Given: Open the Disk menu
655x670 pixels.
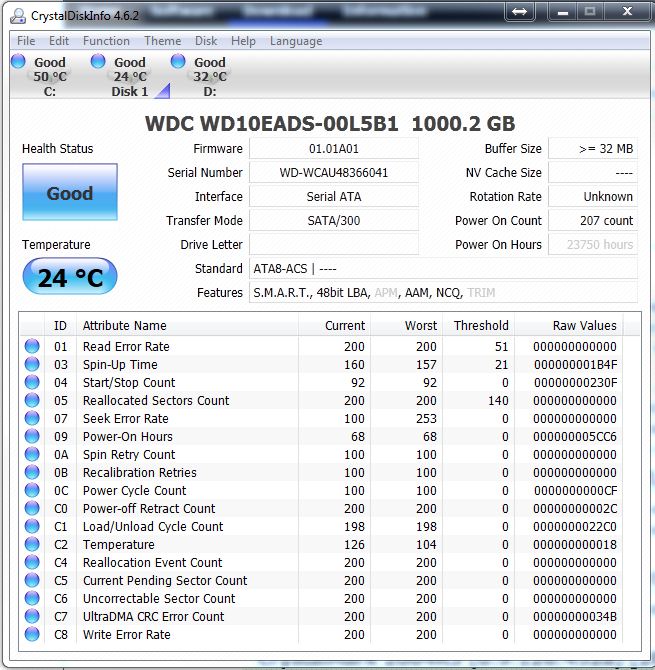Looking at the screenshot, I should tap(206, 41).
